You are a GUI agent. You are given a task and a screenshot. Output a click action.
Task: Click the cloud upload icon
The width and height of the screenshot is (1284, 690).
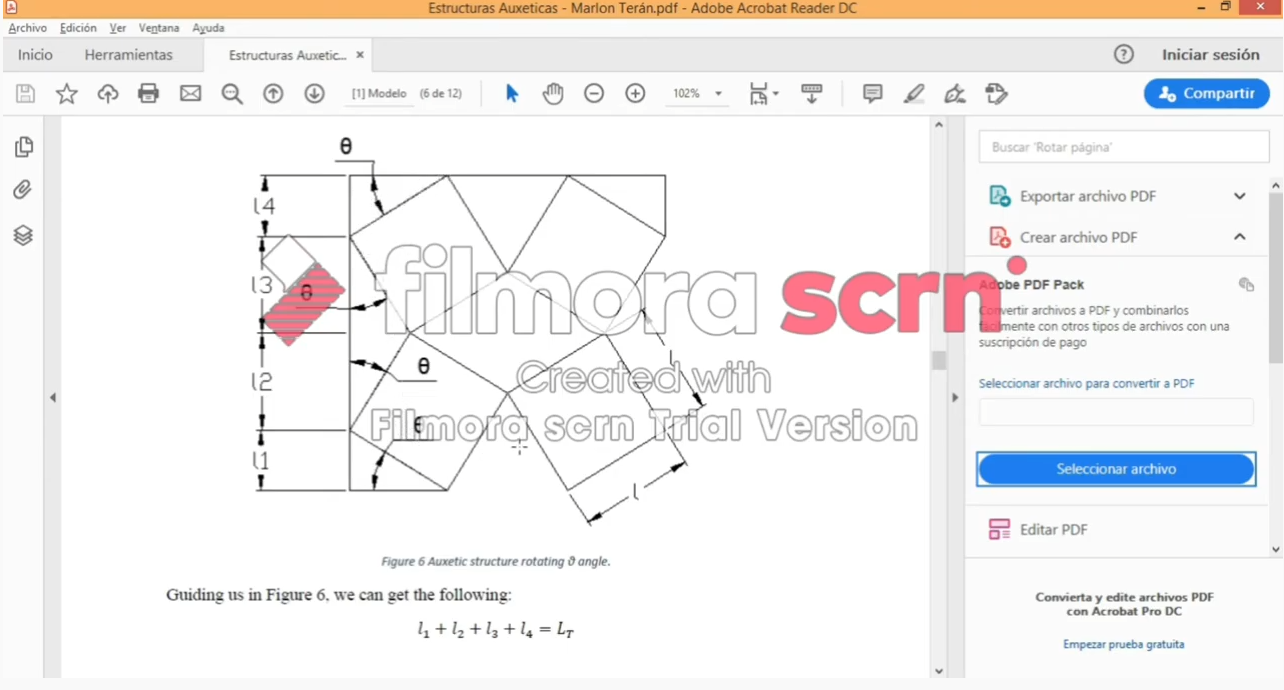(x=107, y=94)
